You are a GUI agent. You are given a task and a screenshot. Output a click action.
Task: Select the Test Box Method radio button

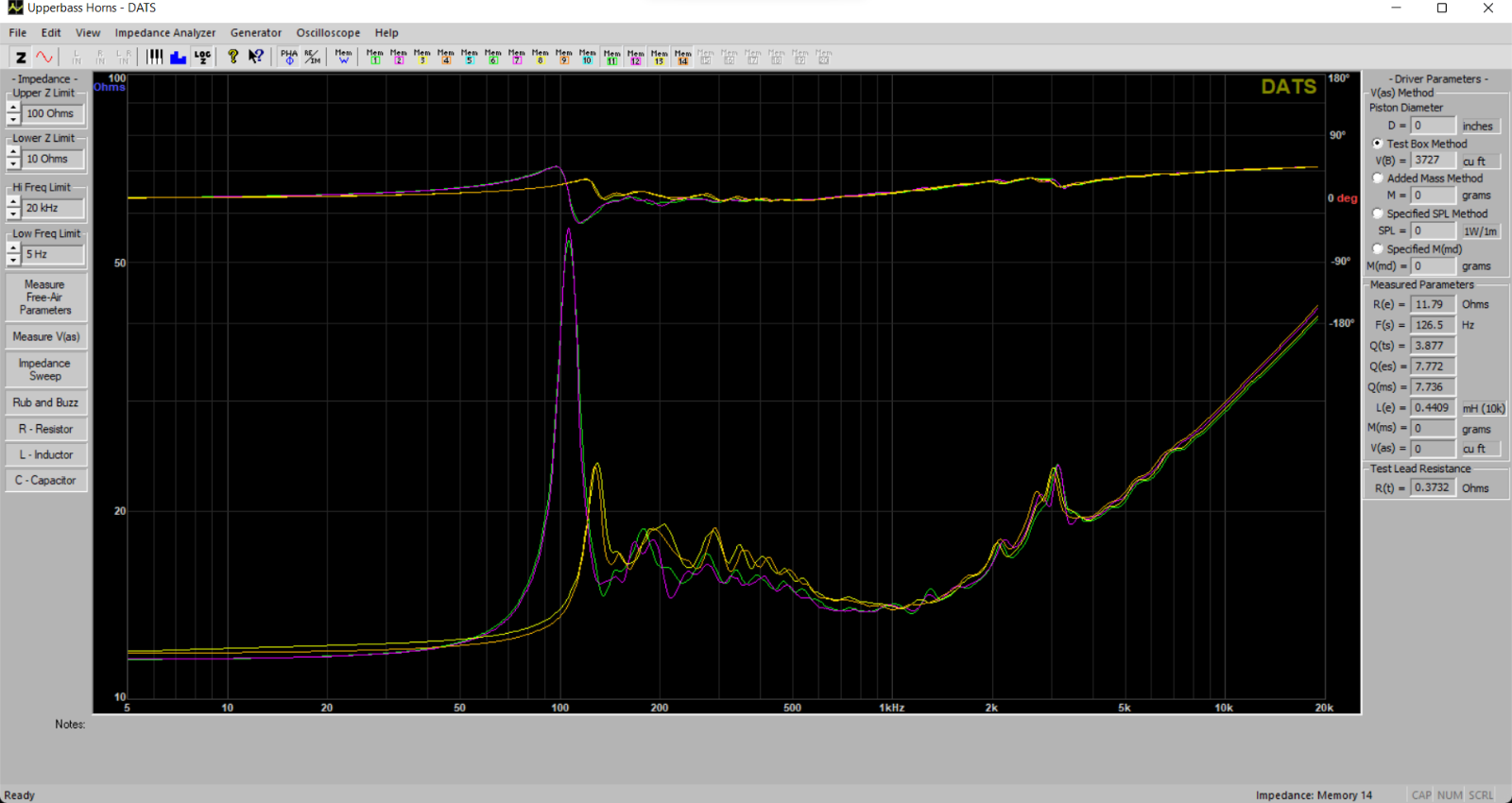pos(1378,144)
